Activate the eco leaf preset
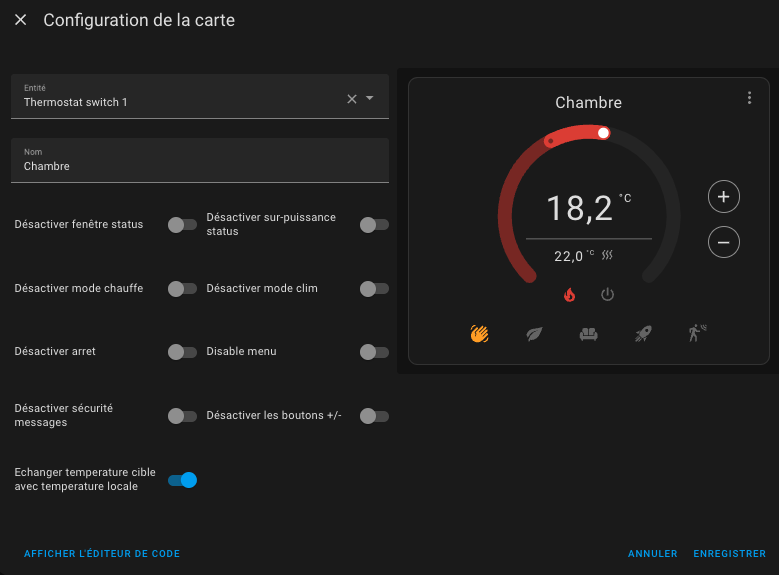The height and width of the screenshot is (575, 779). tap(534, 334)
